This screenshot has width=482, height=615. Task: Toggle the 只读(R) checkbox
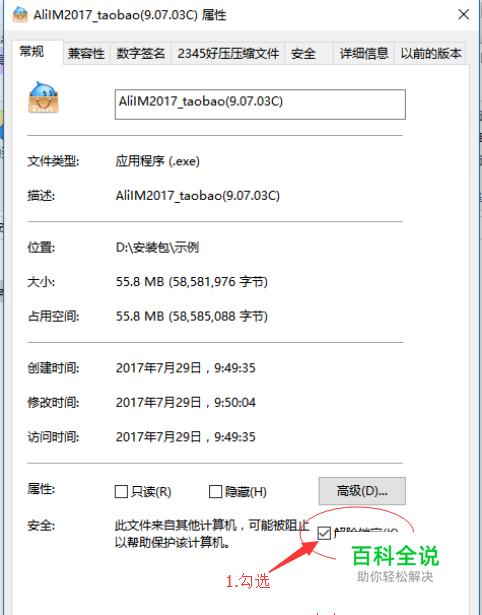121,491
